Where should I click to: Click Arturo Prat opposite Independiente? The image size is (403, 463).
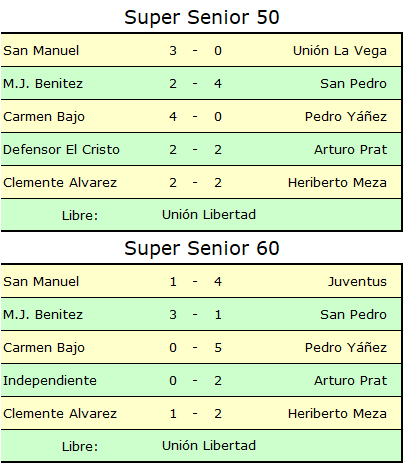tap(350, 381)
